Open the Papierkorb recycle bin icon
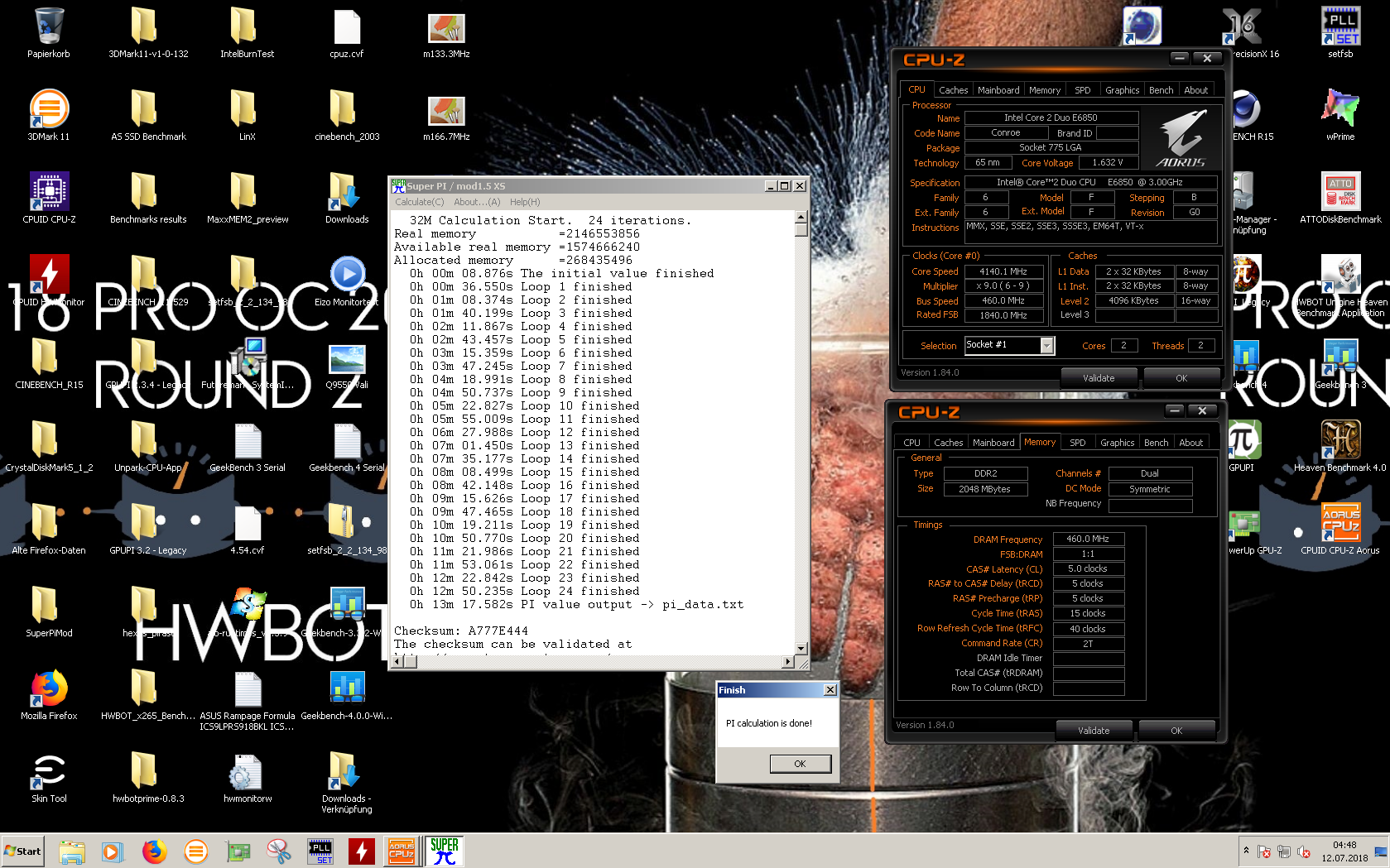This screenshot has width=1390, height=868. coord(49,33)
